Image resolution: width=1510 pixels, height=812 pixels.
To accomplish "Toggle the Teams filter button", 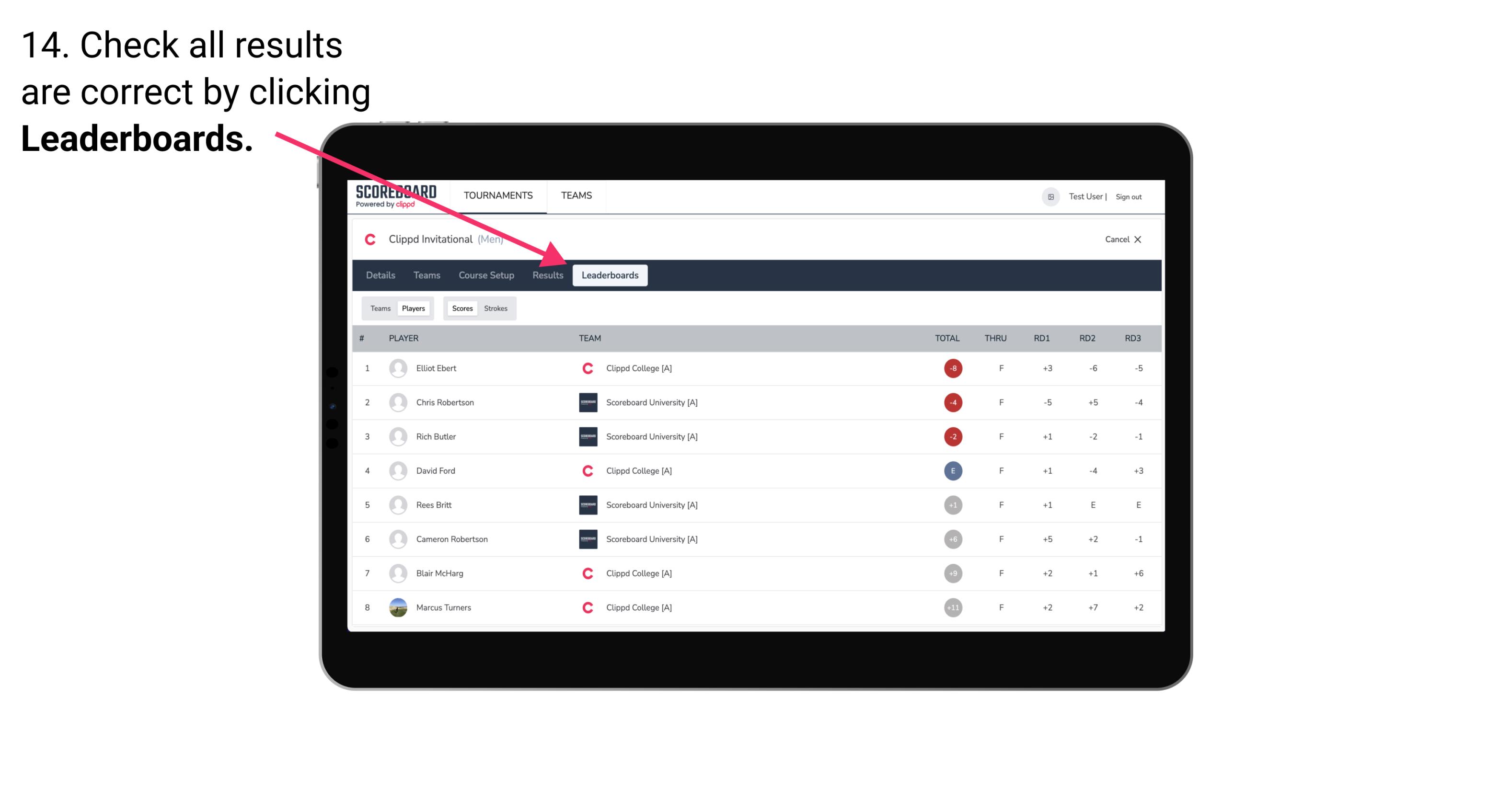I will click(380, 308).
